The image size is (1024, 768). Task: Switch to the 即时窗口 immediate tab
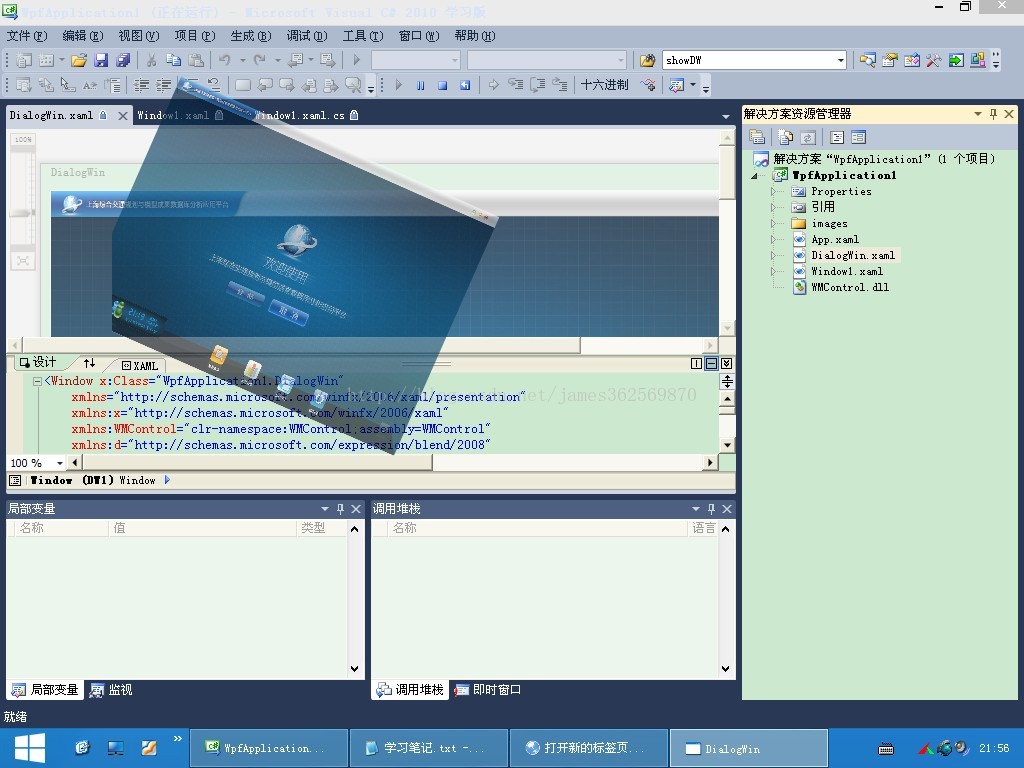coord(487,690)
